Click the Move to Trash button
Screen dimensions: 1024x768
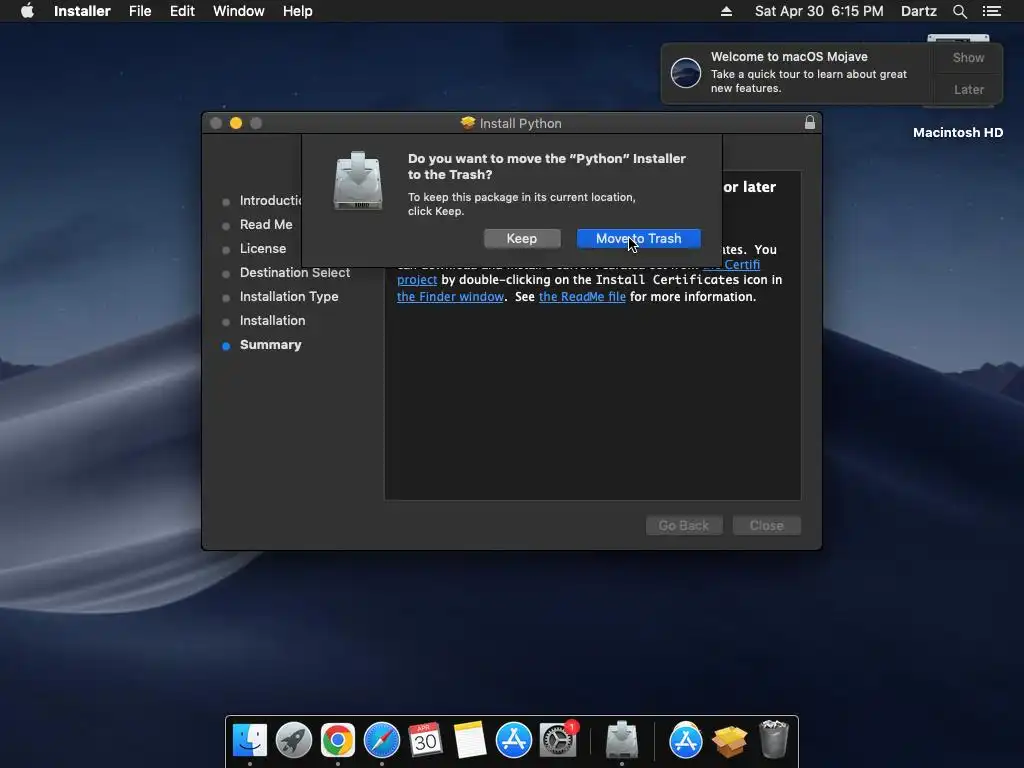click(x=638, y=238)
